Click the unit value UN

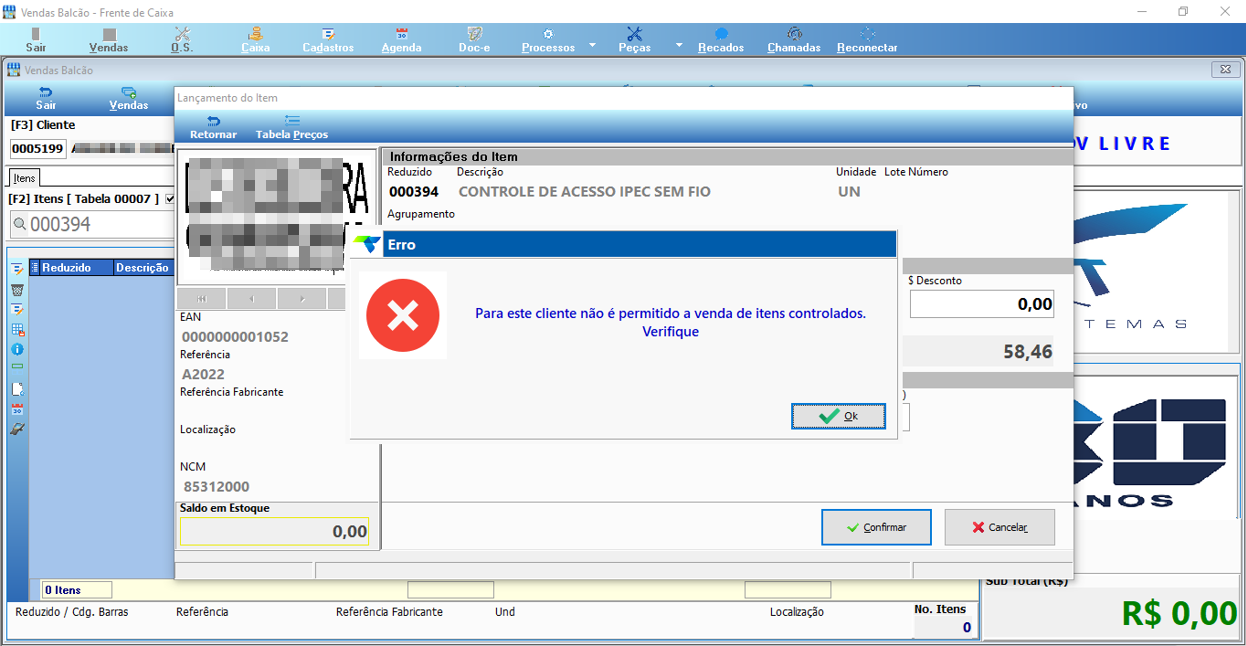click(x=849, y=192)
